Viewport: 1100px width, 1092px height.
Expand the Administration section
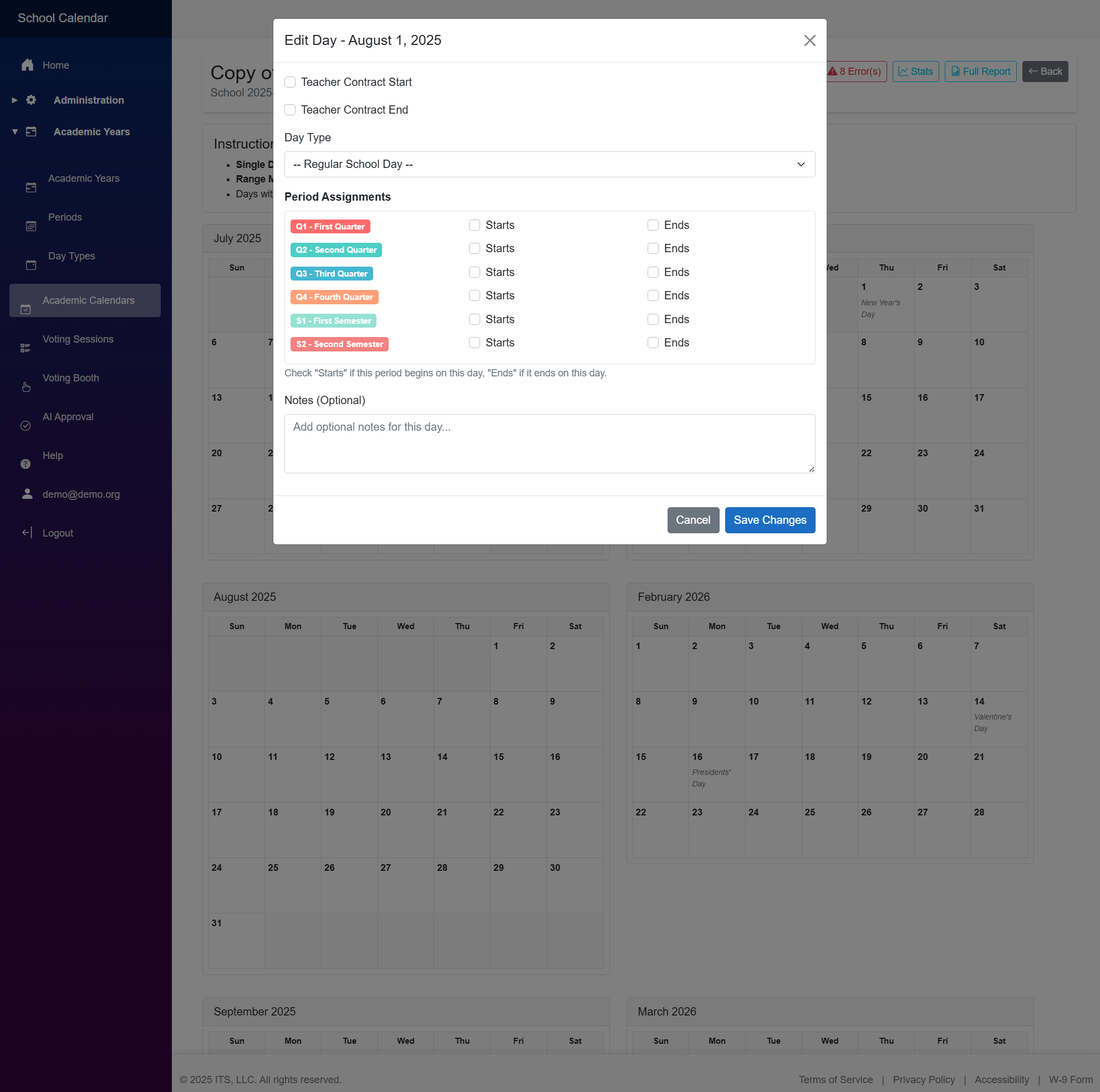(x=14, y=100)
